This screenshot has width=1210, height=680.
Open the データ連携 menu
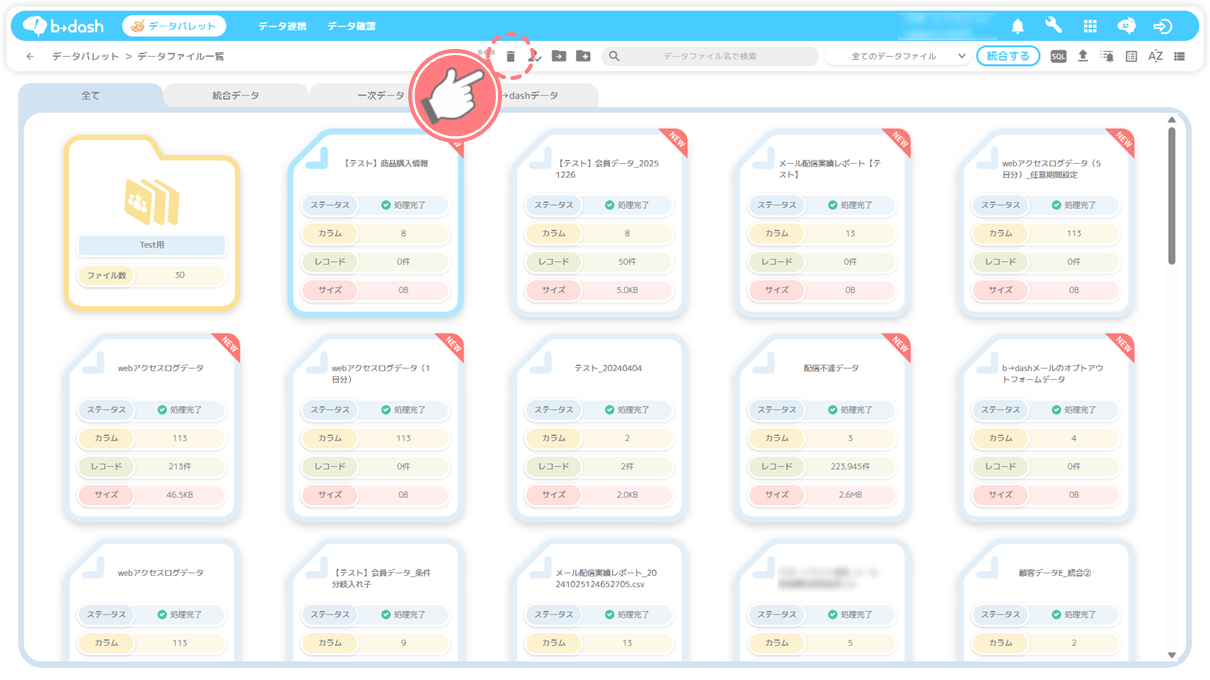click(282, 26)
